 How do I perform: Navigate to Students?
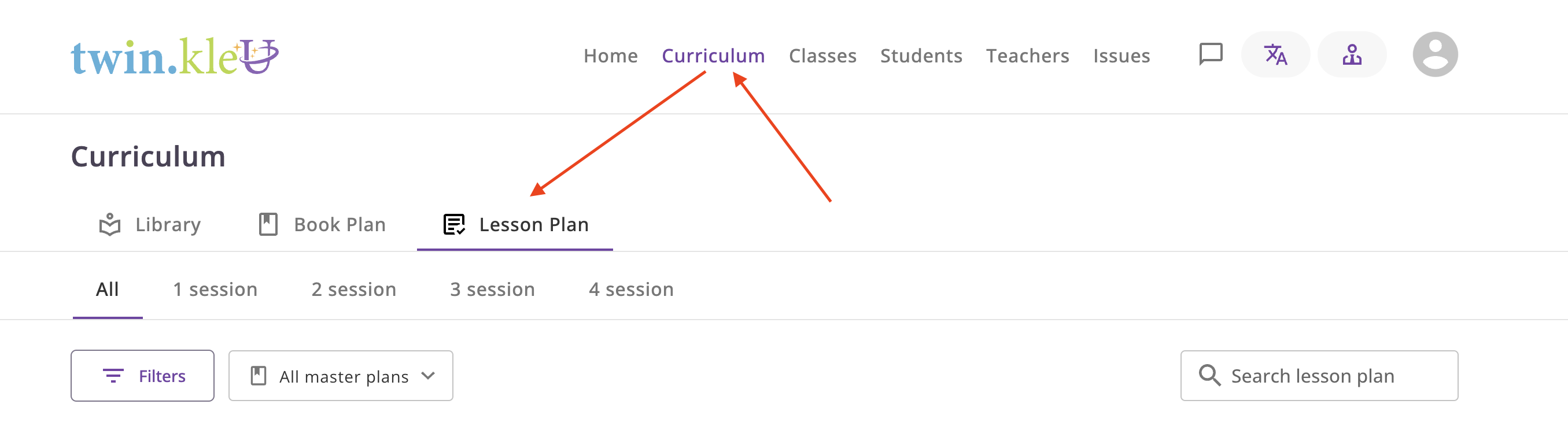pyautogui.click(x=921, y=56)
